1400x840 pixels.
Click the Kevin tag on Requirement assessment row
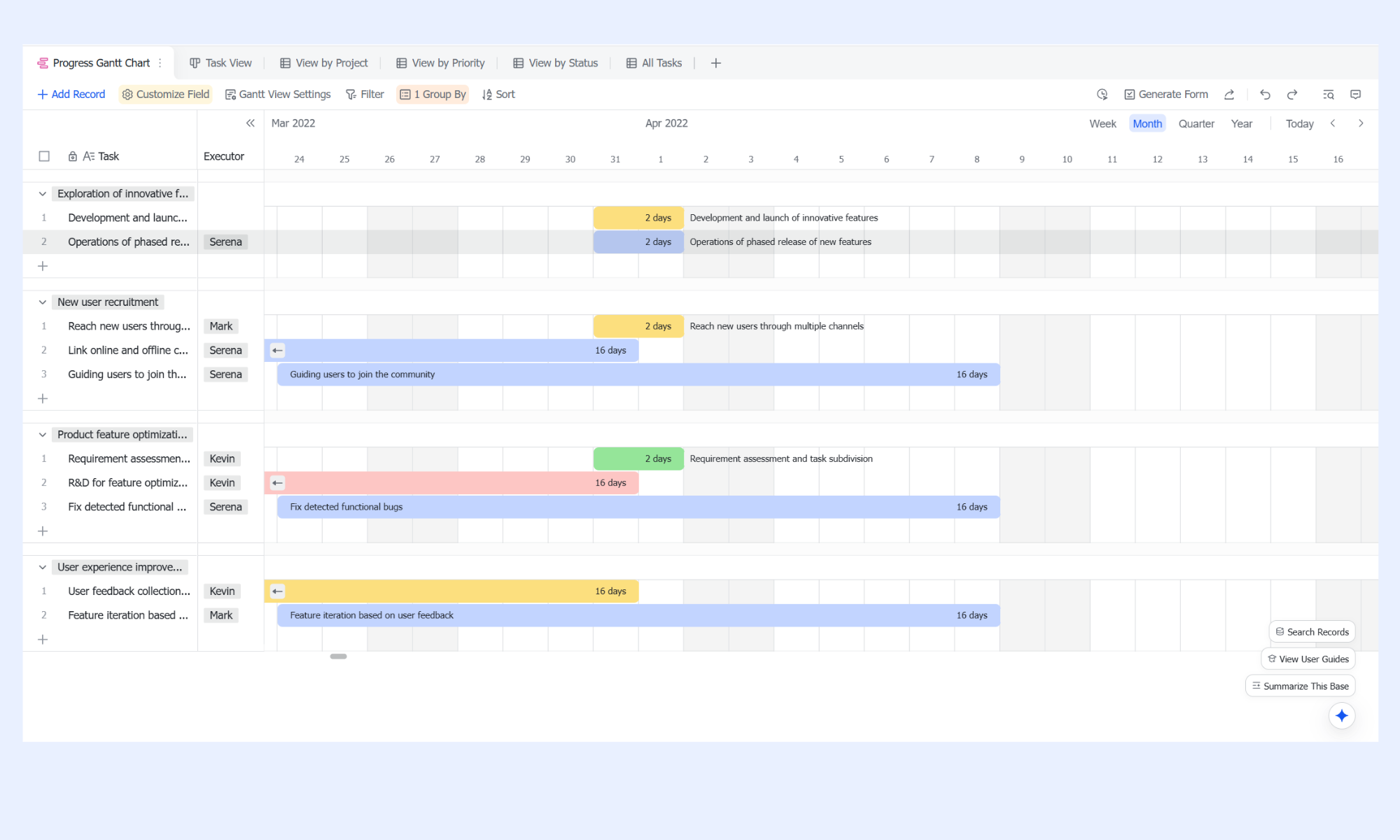click(222, 458)
